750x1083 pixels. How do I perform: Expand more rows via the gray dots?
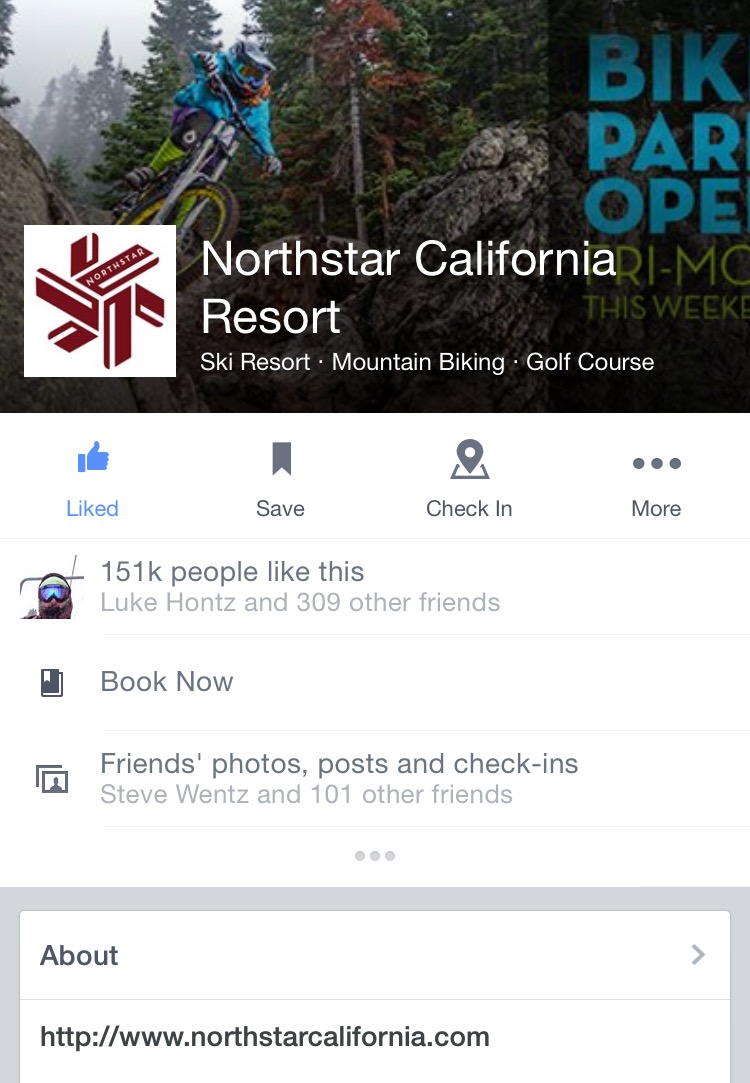point(375,856)
